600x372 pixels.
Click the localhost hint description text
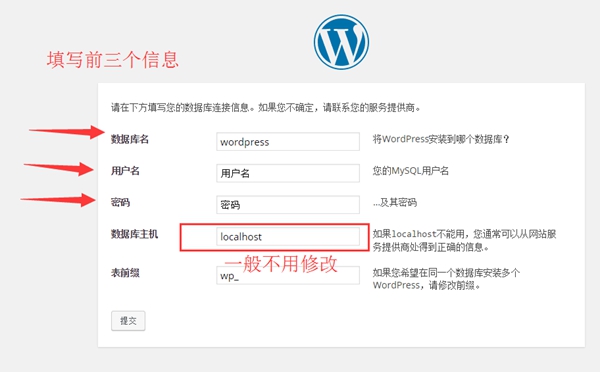pyautogui.click(x=465, y=240)
